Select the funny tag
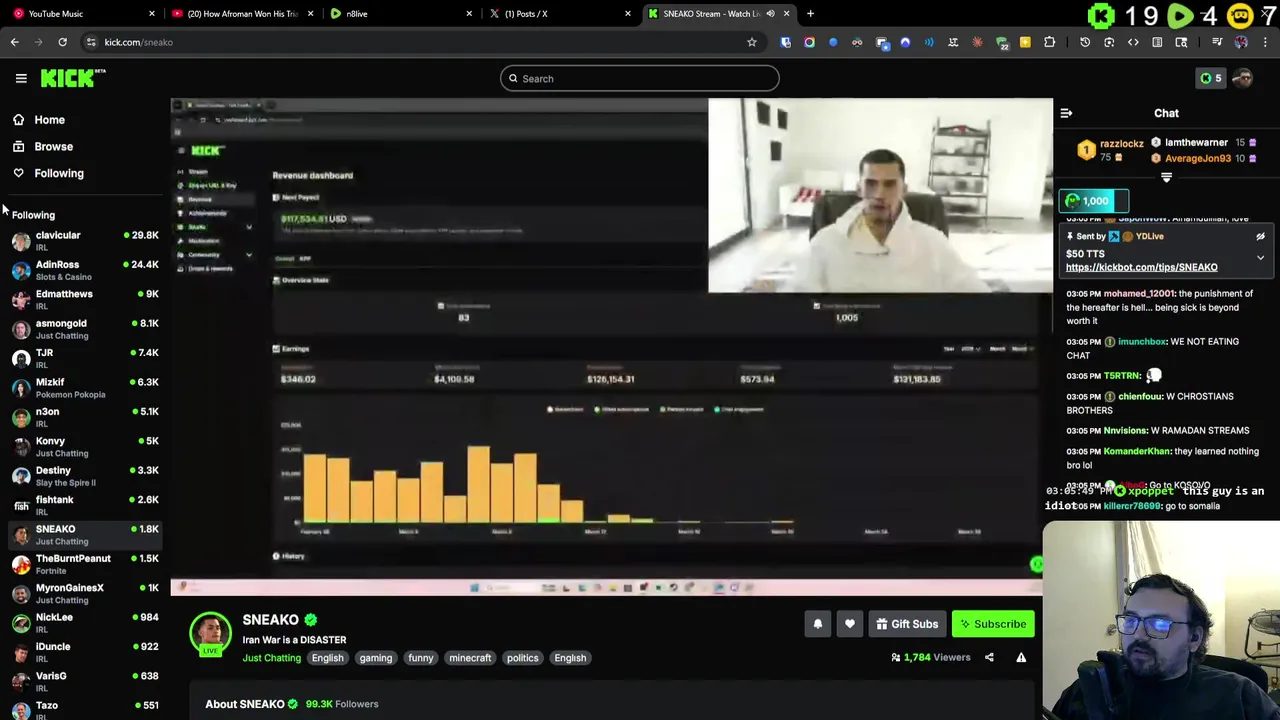The image size is (1280, 720). click(x=421, y=658)
